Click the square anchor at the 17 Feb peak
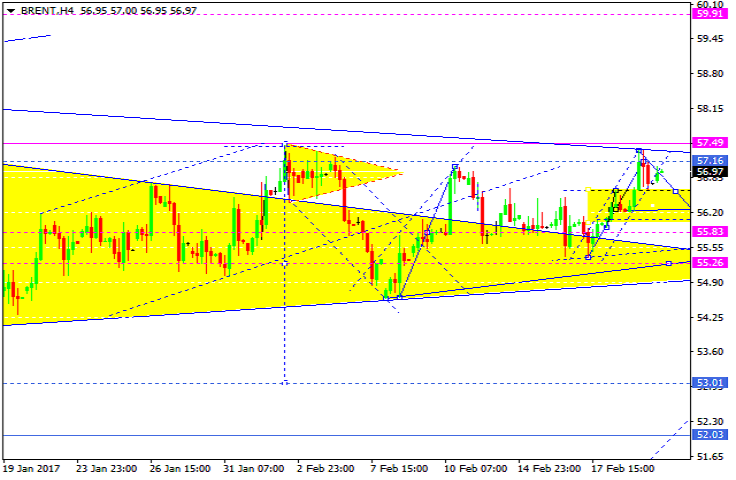 click(x=639, y=150)
